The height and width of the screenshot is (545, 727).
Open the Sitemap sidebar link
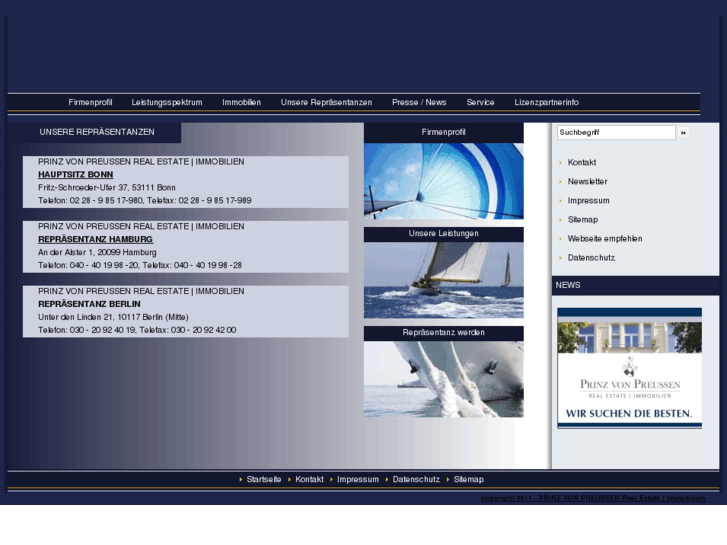coord(583,219)
